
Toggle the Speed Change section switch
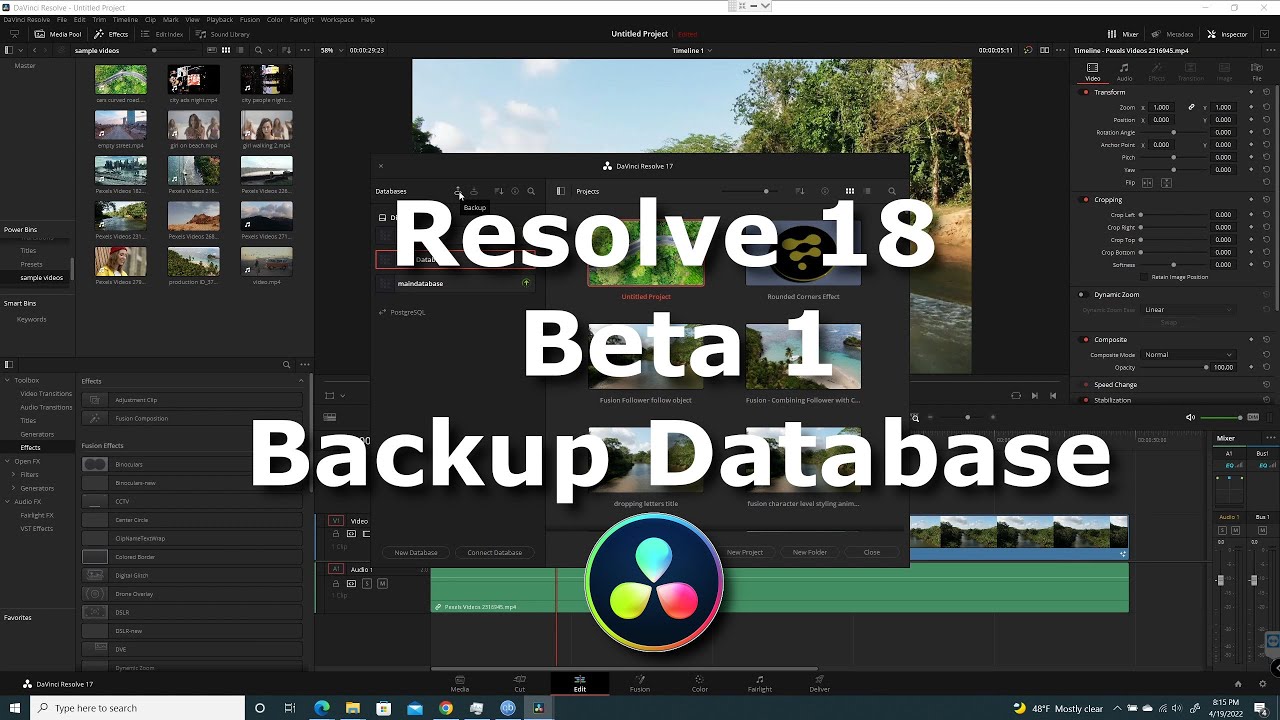(x=1086, y=384)
